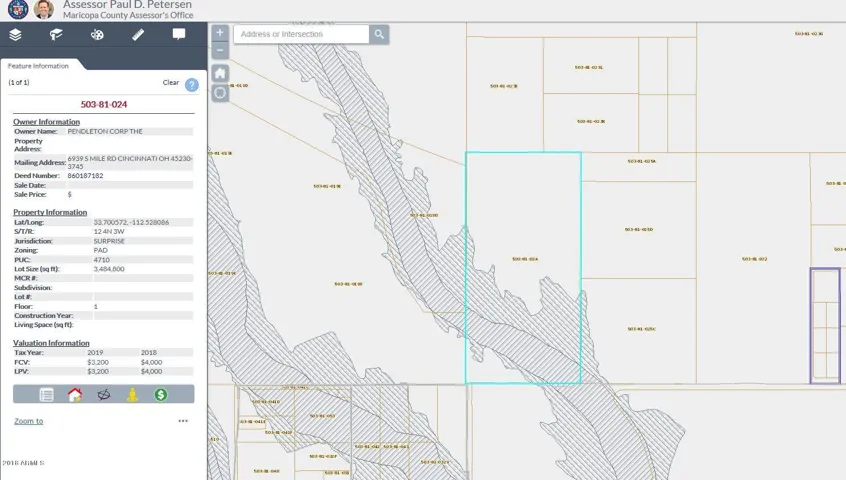Open the red house residential icon

75,395
